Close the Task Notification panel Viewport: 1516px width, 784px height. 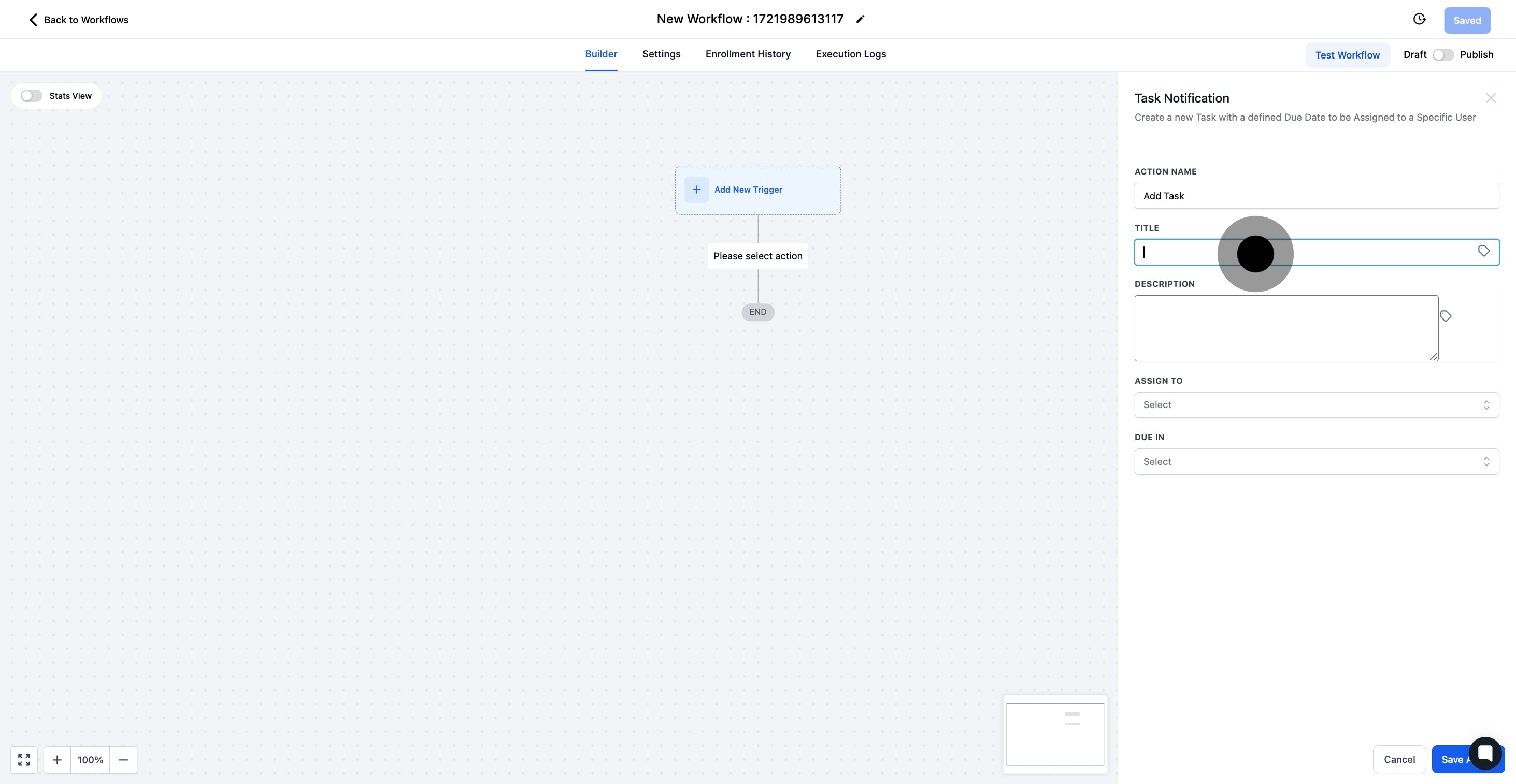click(1490, 98)
